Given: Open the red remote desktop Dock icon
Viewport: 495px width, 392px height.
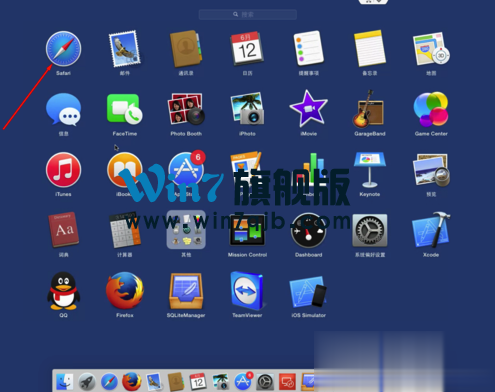Looking at the screenshot, I should pyautogui.click(x=287, y=382).
